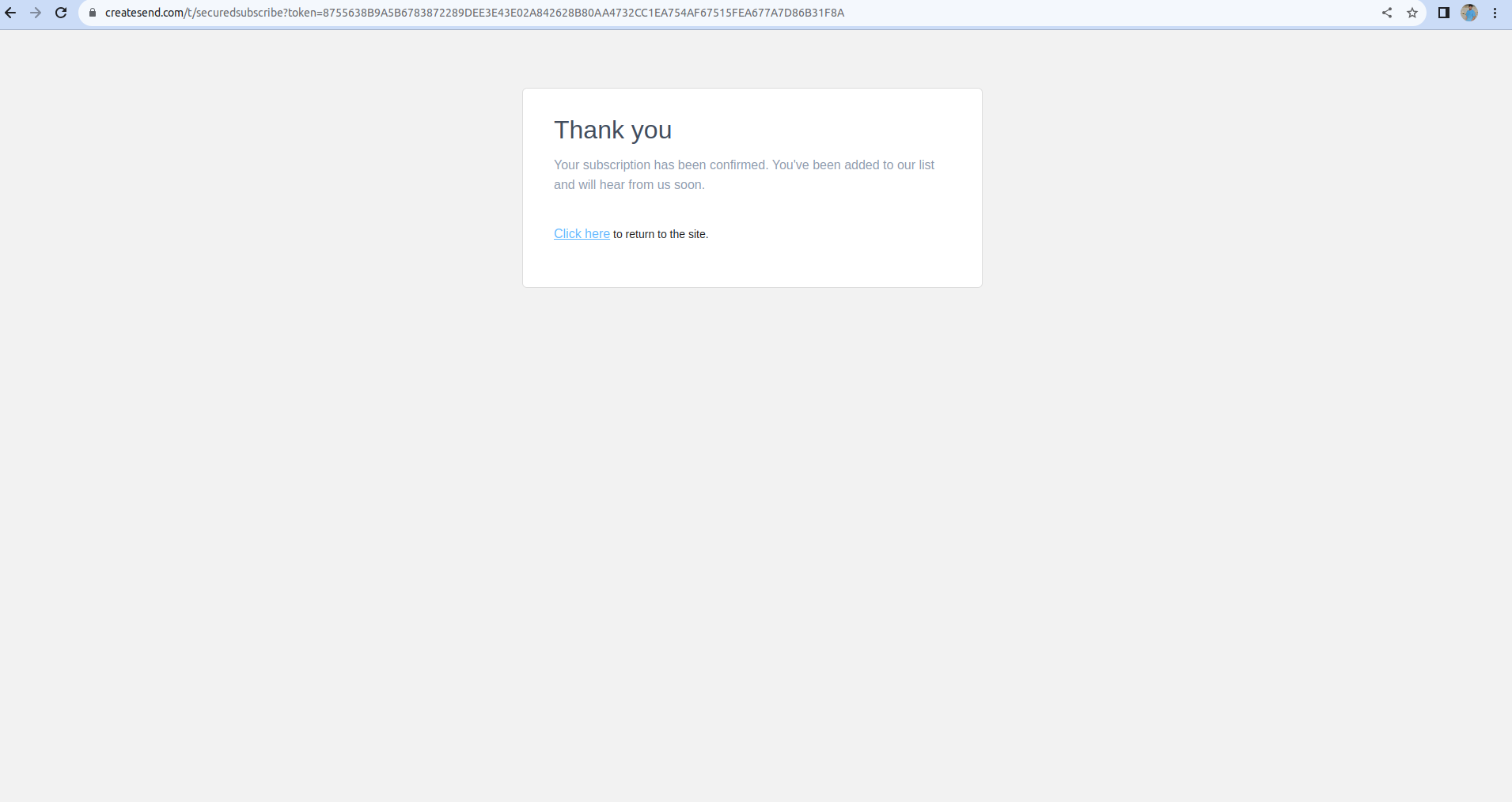This screenshot has width=1512, height=802.
Task: Click empty gray area below the card
Action: point(752,514)
